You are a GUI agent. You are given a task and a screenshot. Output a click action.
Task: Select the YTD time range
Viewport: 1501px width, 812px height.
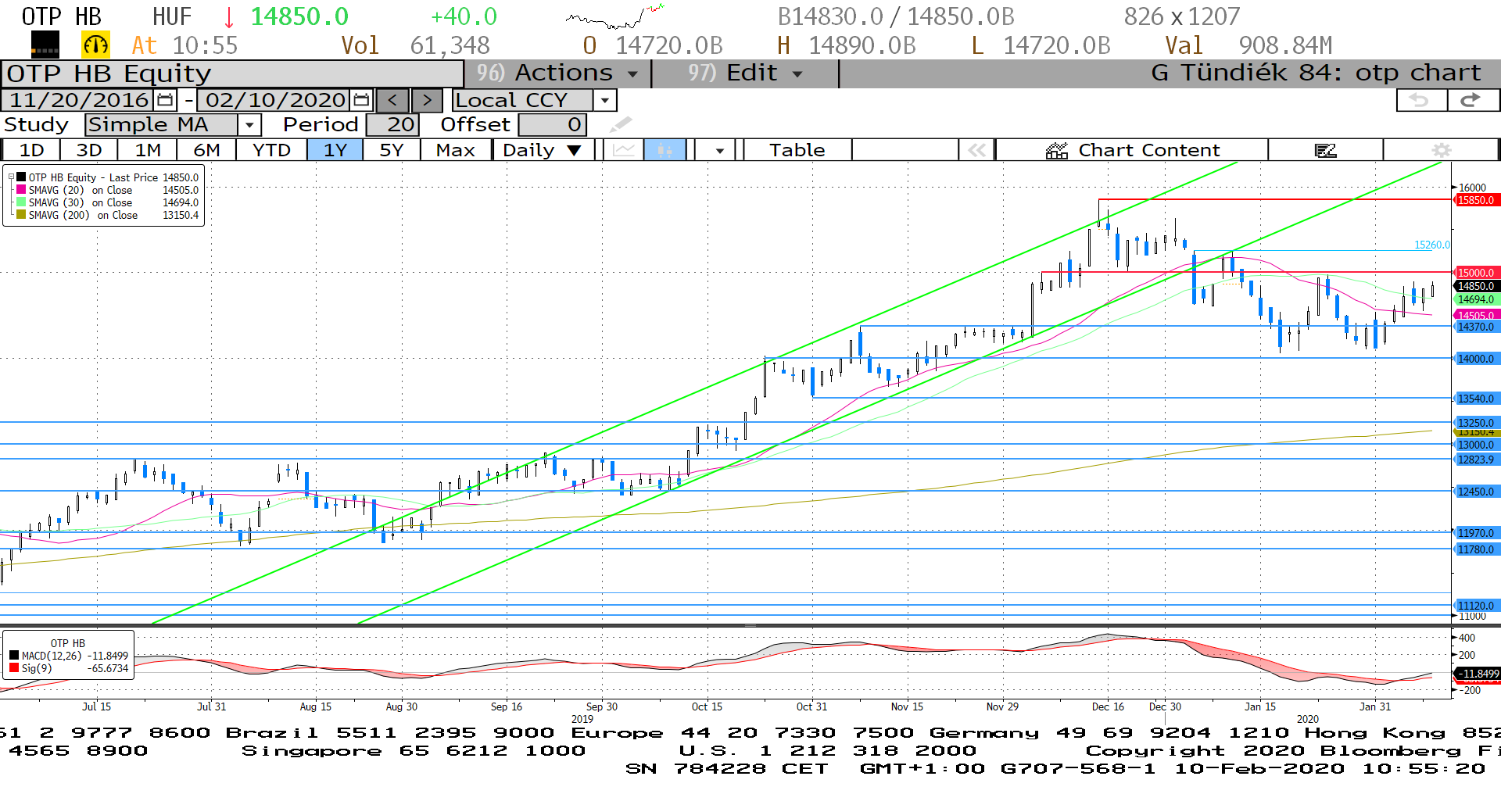click(272, 150)
